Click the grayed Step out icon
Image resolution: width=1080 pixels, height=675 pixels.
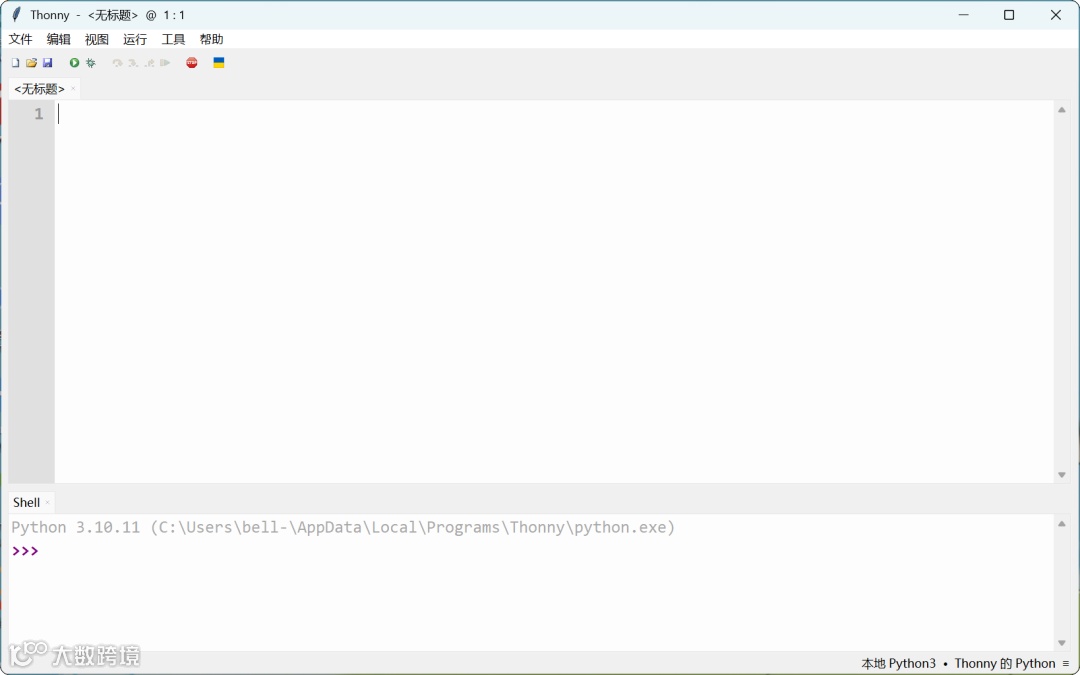click(x=149, y=63)
